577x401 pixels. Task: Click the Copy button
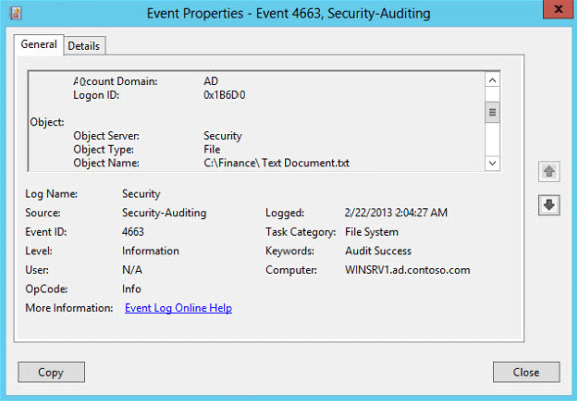[51, 372]
